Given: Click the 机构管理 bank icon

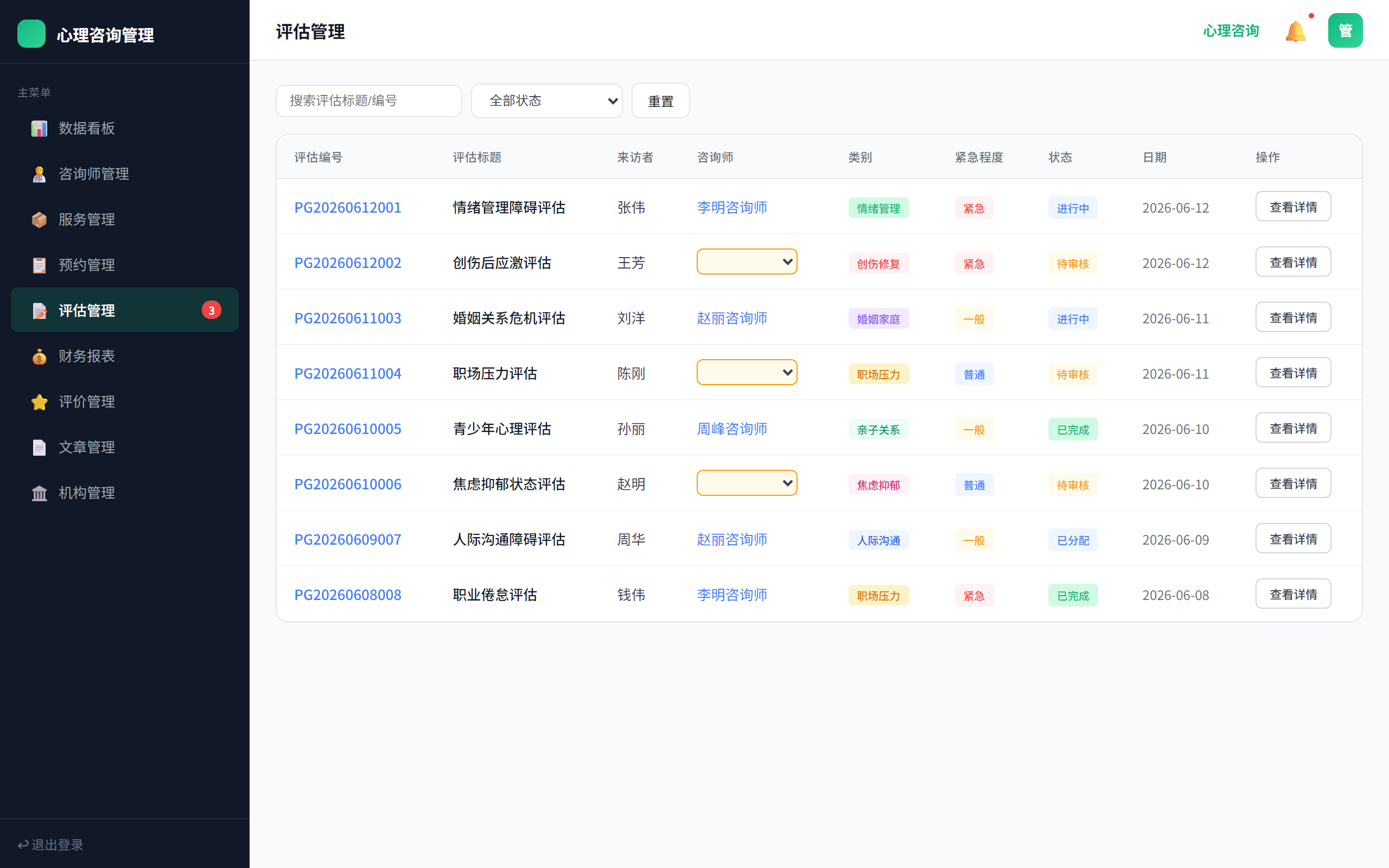Looking at the screenshot, I should tap(39, 493).
